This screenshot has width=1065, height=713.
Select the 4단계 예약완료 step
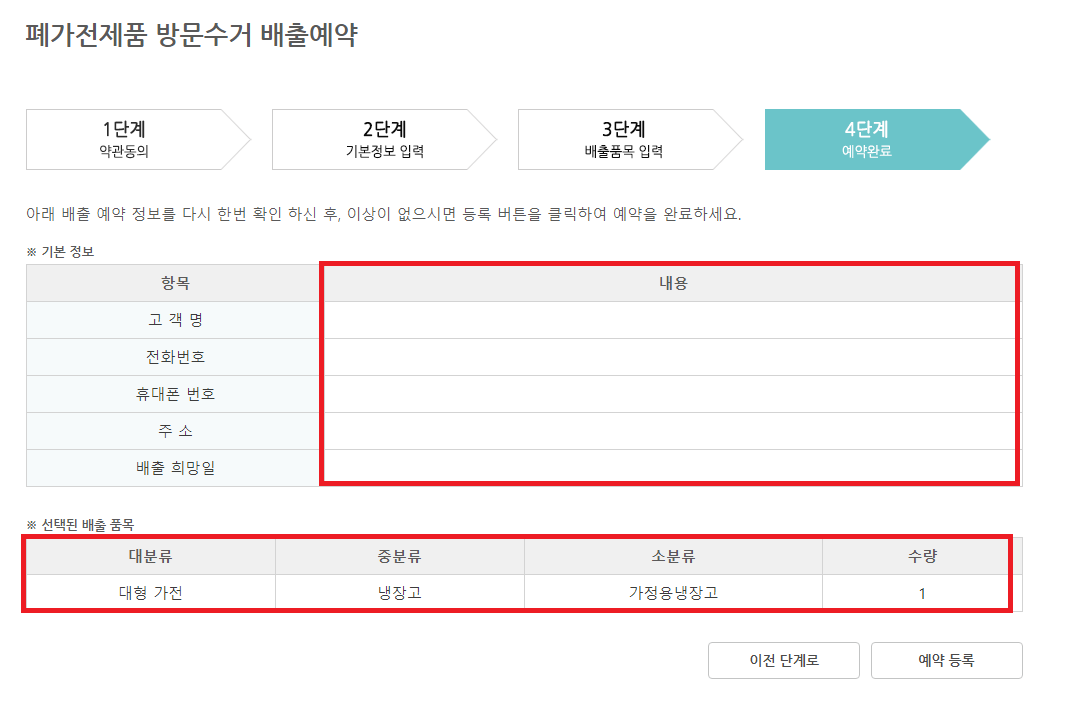876,139
